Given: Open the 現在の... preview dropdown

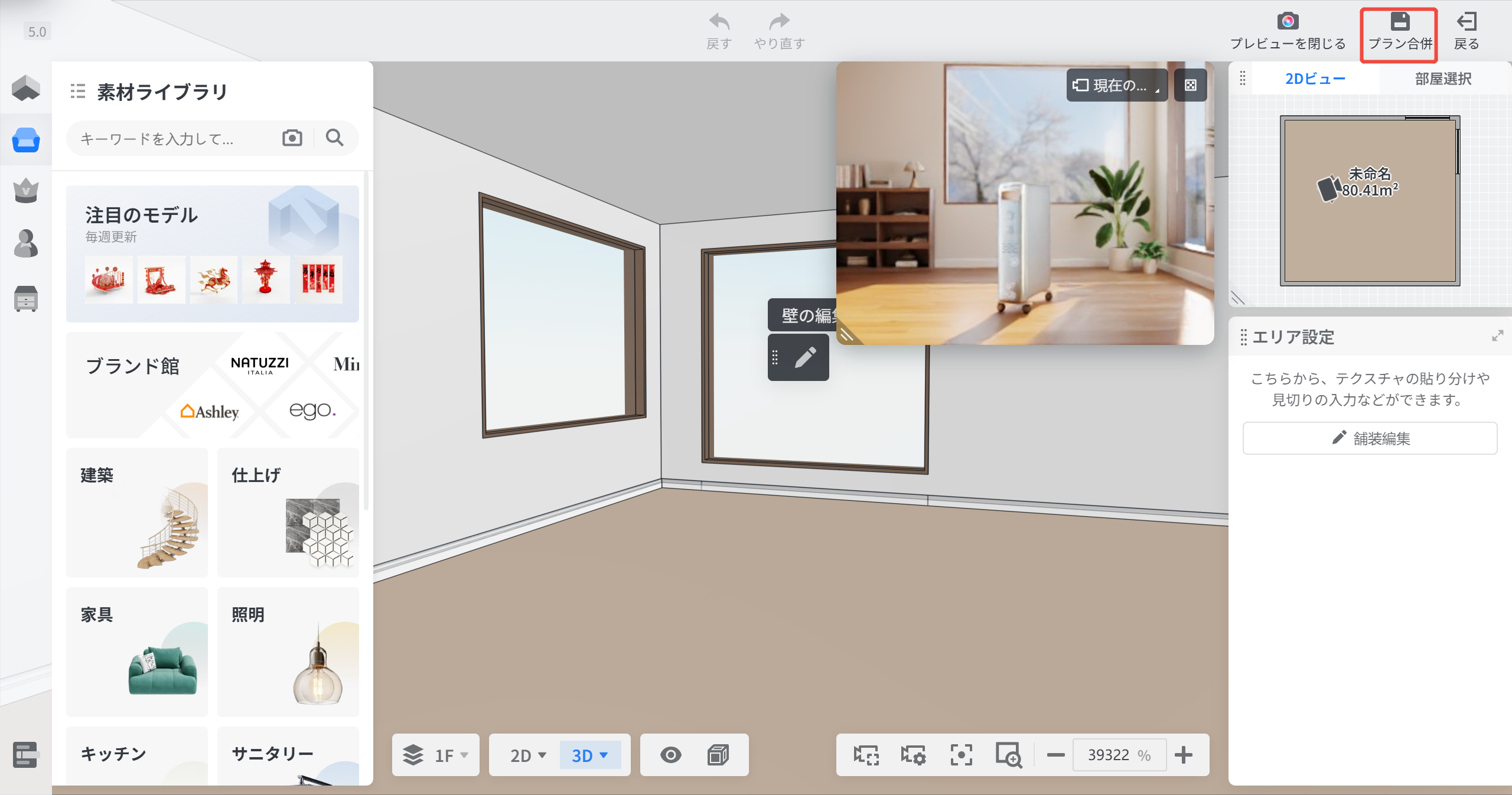Looking at the screenshot, I should [x=1117, y=85].
